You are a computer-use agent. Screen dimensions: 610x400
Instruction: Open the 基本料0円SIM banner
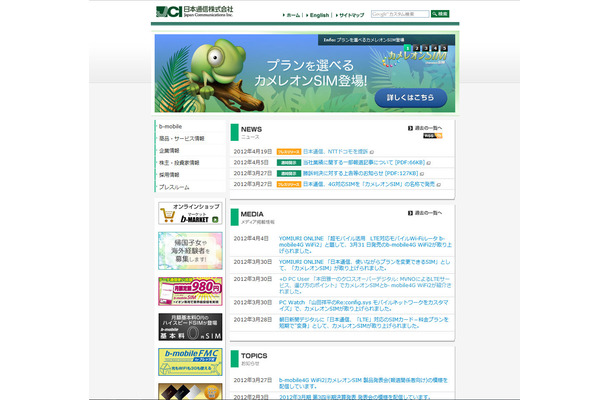190,327
